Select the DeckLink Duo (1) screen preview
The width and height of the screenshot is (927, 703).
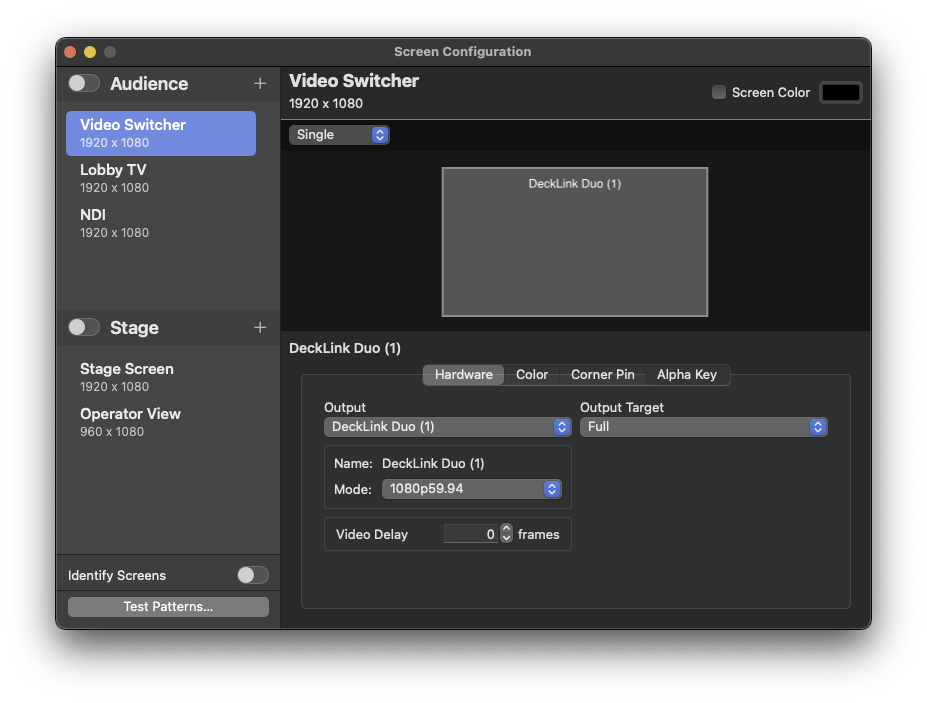[x=574, y=242]
